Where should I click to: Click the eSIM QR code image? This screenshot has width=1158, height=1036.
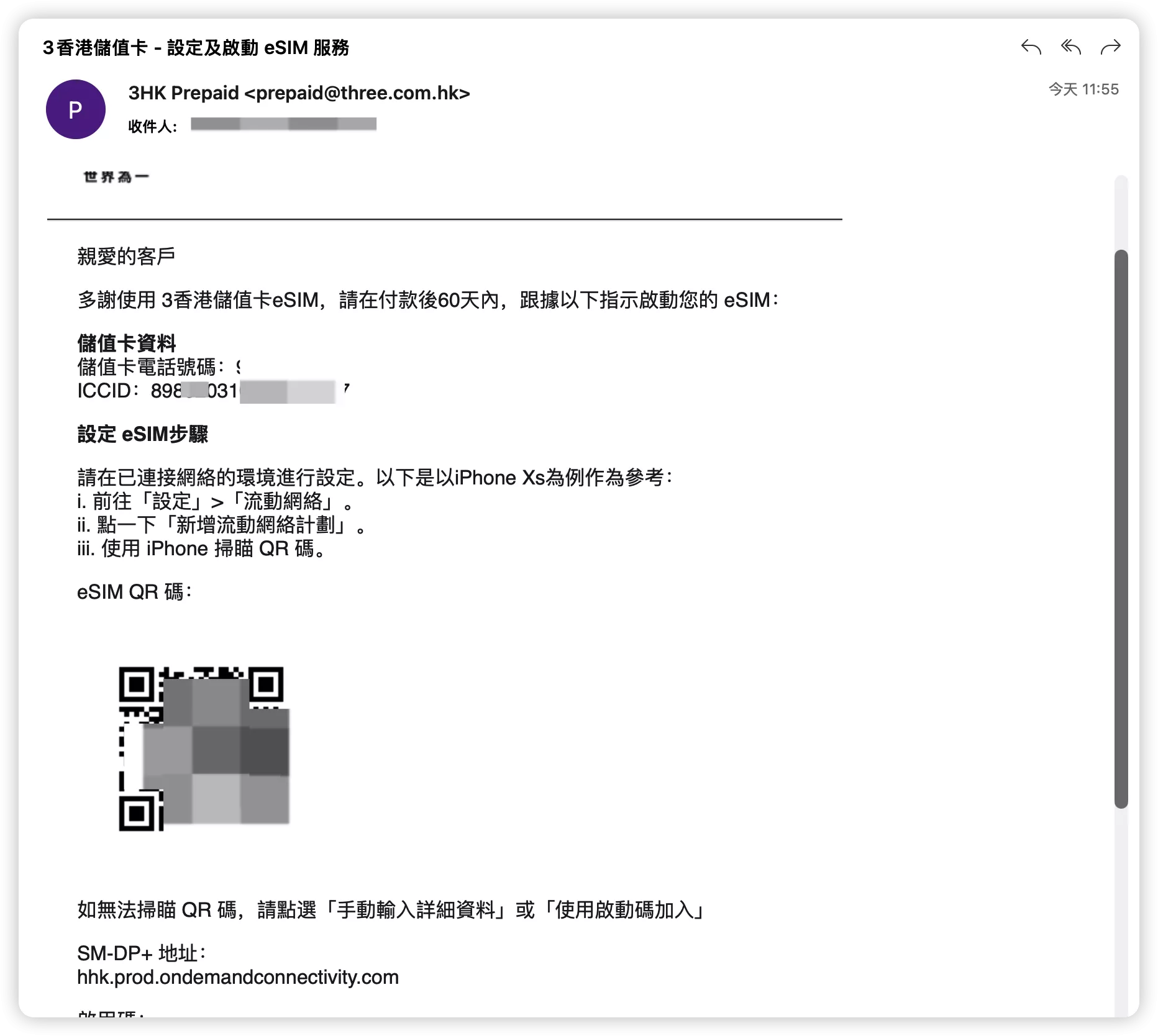tap(204, 748)
